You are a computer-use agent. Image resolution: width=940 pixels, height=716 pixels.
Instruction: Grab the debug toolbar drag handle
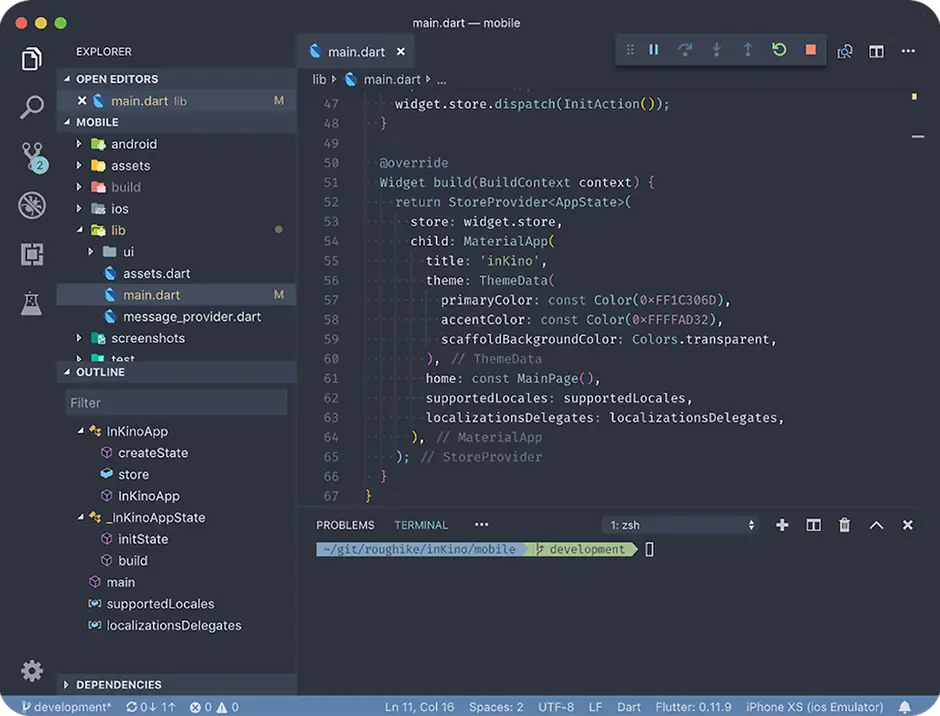coord(630,50)
